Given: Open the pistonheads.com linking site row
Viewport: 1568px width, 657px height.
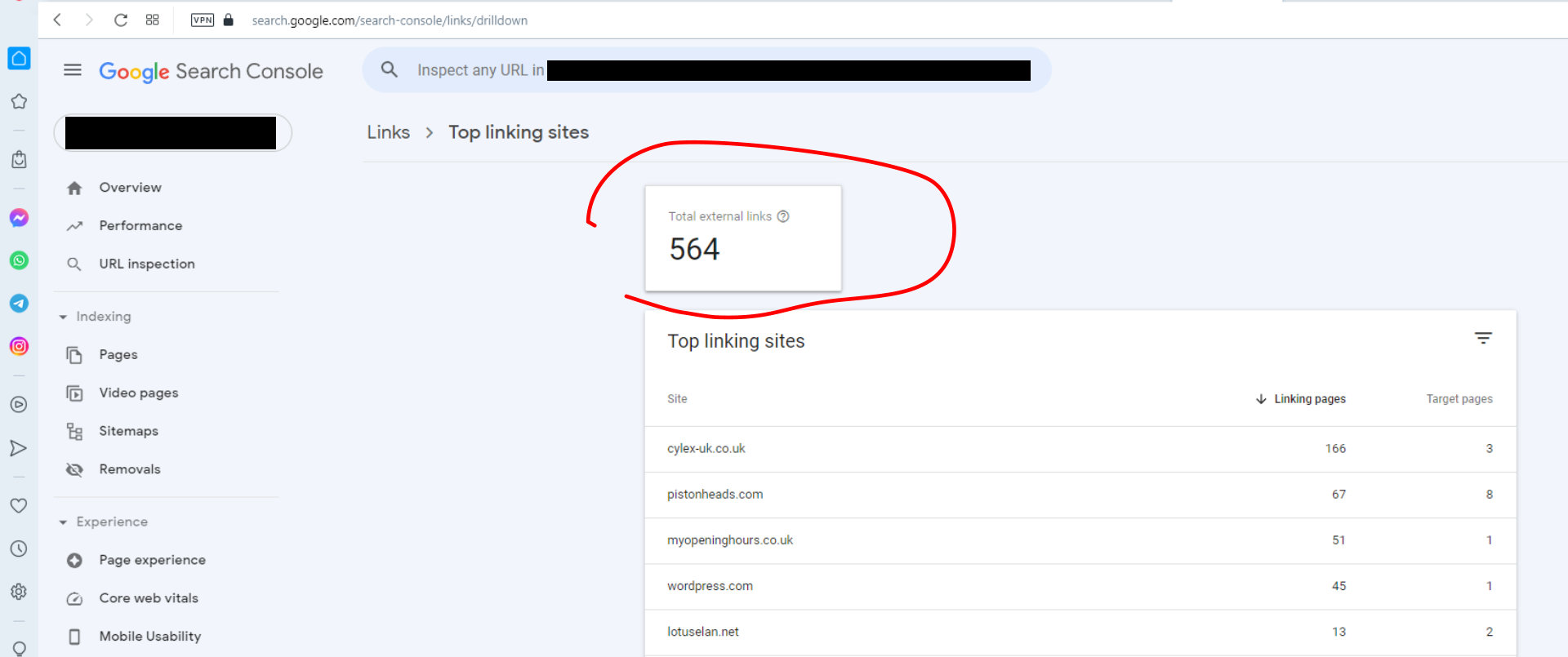Looking at the screenshot, I should tap(1080, 495).
